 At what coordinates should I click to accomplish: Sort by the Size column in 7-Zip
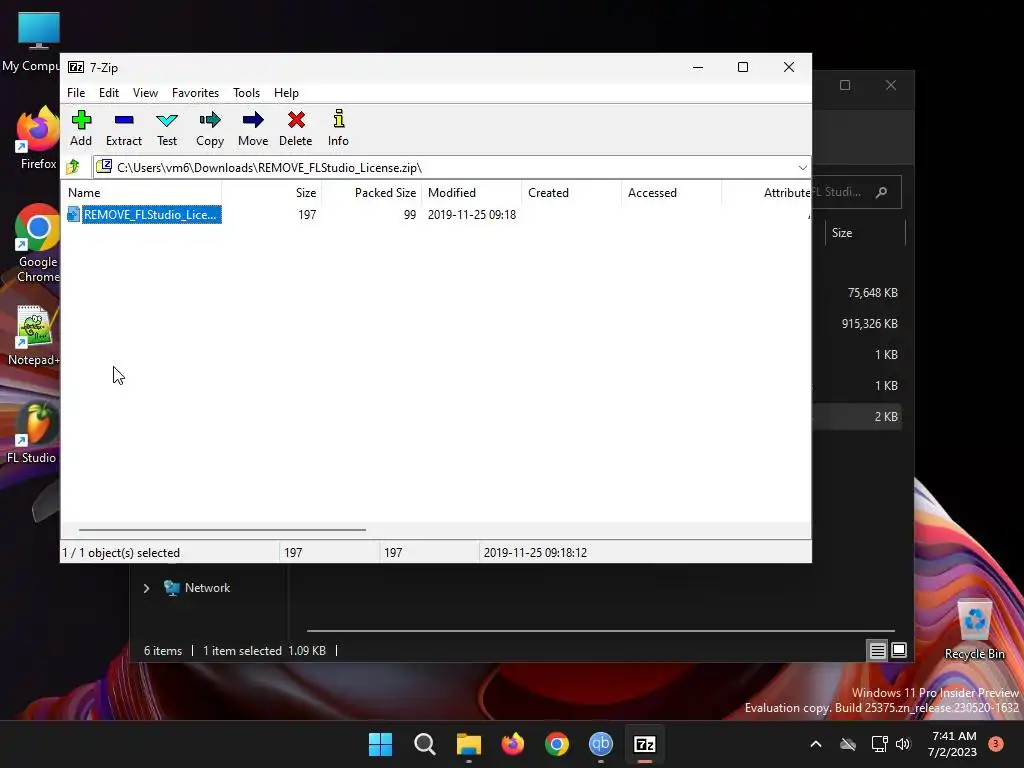[272, 193]
